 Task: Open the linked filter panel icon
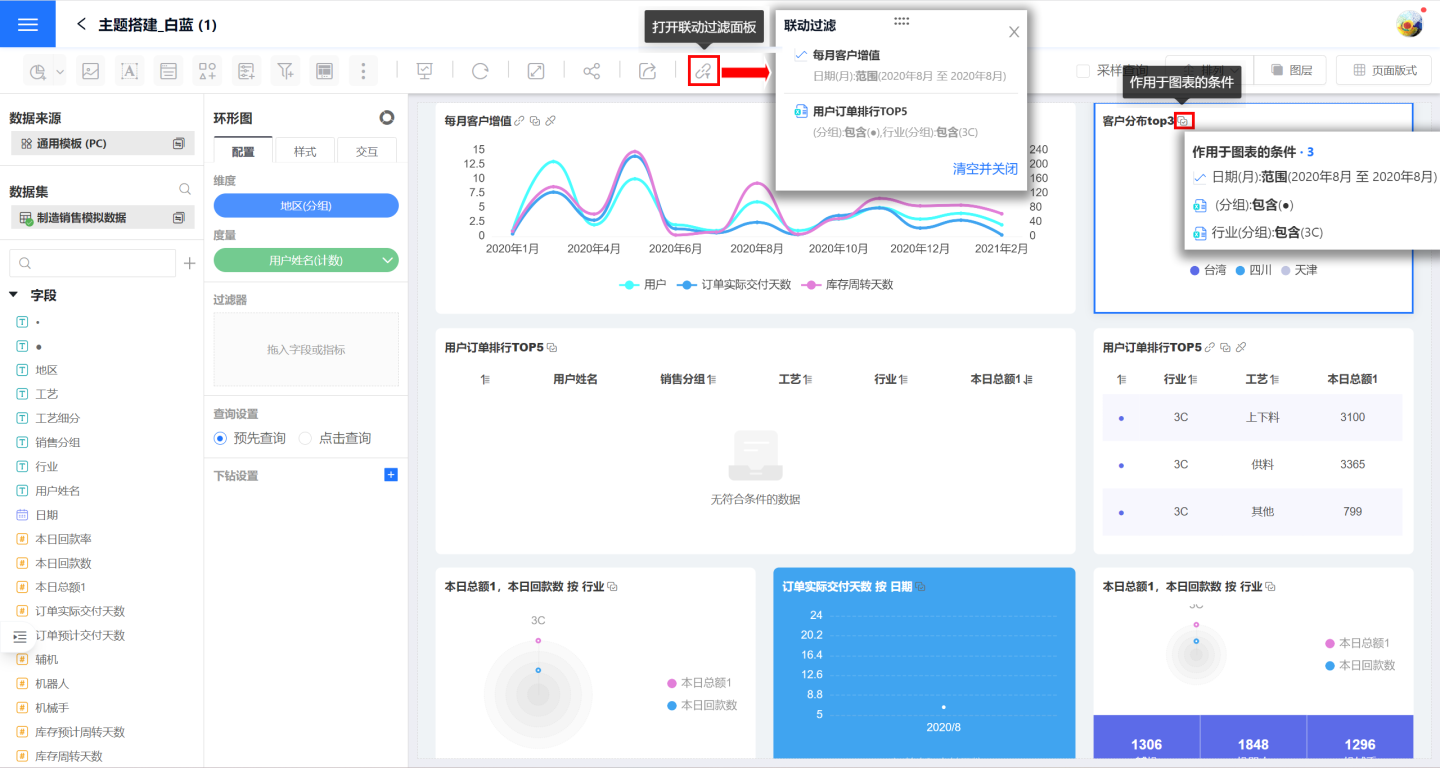point(704,71)
